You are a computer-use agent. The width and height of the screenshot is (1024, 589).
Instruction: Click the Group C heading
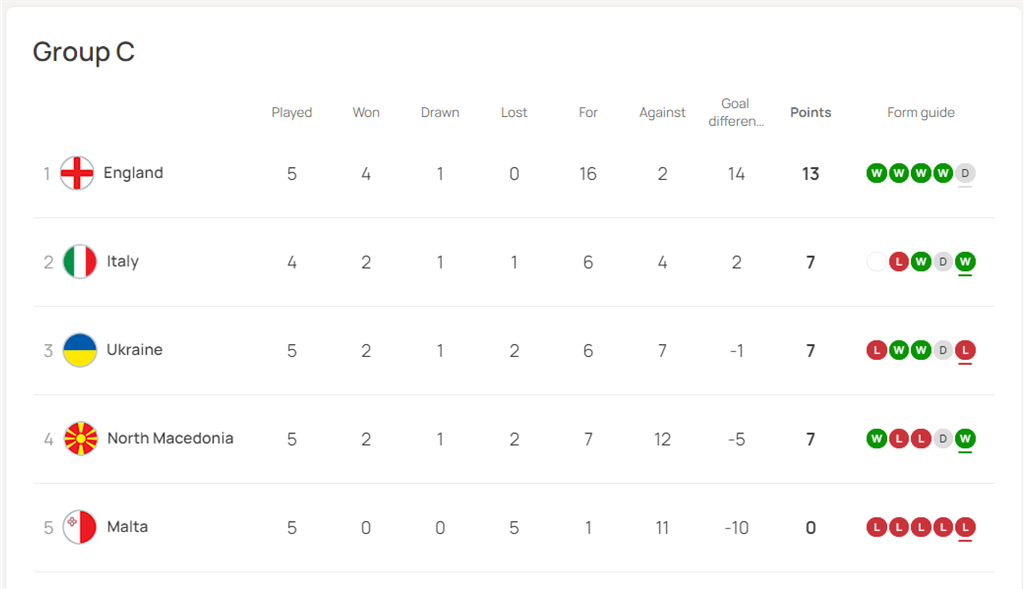84,52
